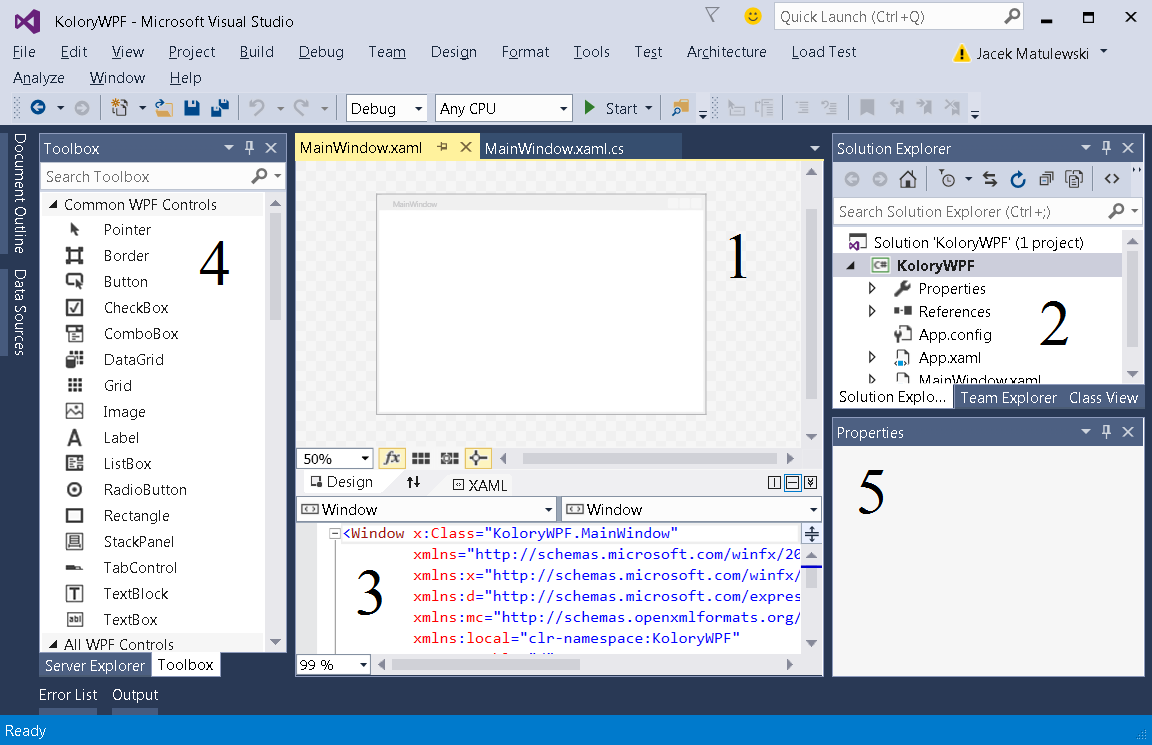The width and height of the screenshot is (1152, 745).
Task: Click the Show All Files icon
Action: (1074, 179)
